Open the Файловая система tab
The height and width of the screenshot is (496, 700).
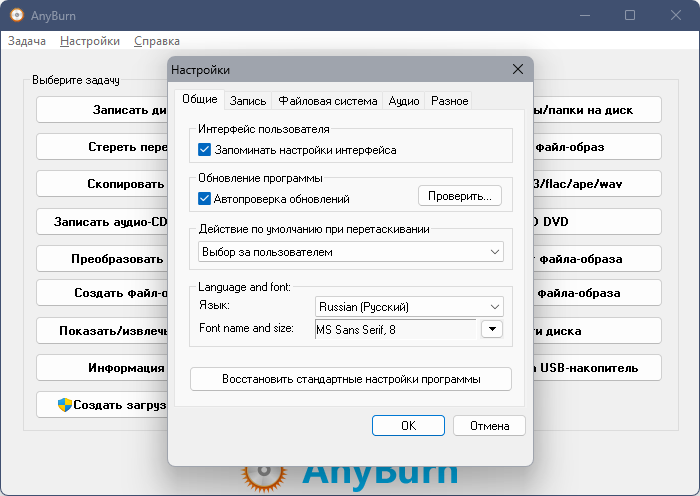click(x=328, y=101)
